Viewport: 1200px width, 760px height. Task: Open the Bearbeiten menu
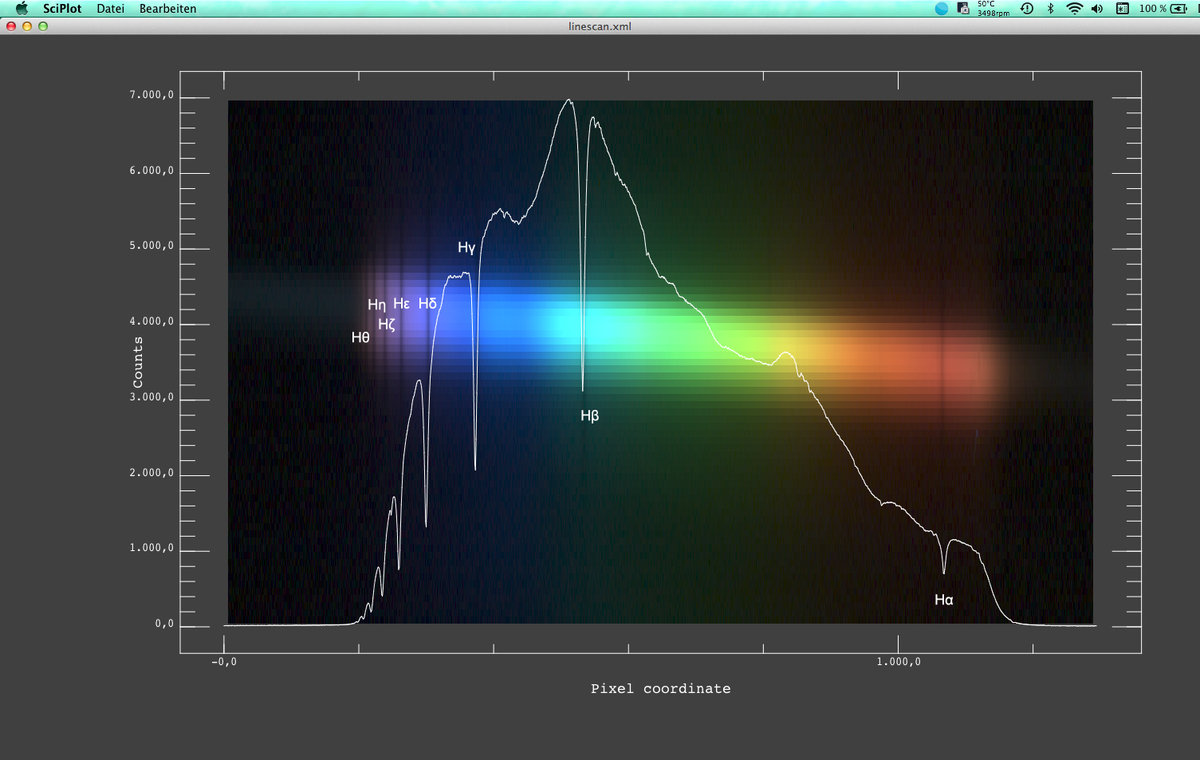coord(168,8)
